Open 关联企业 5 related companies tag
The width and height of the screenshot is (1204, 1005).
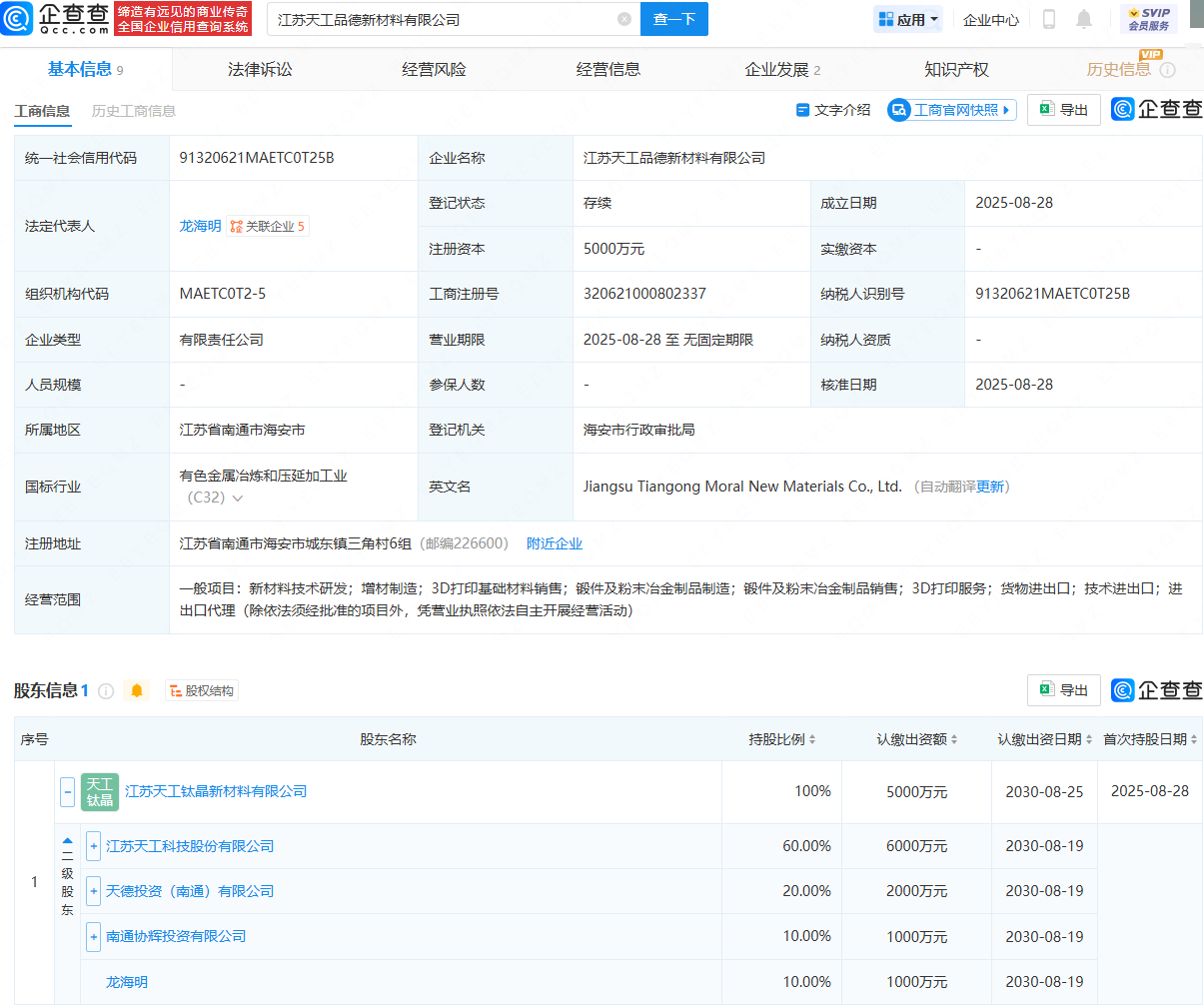268,227
